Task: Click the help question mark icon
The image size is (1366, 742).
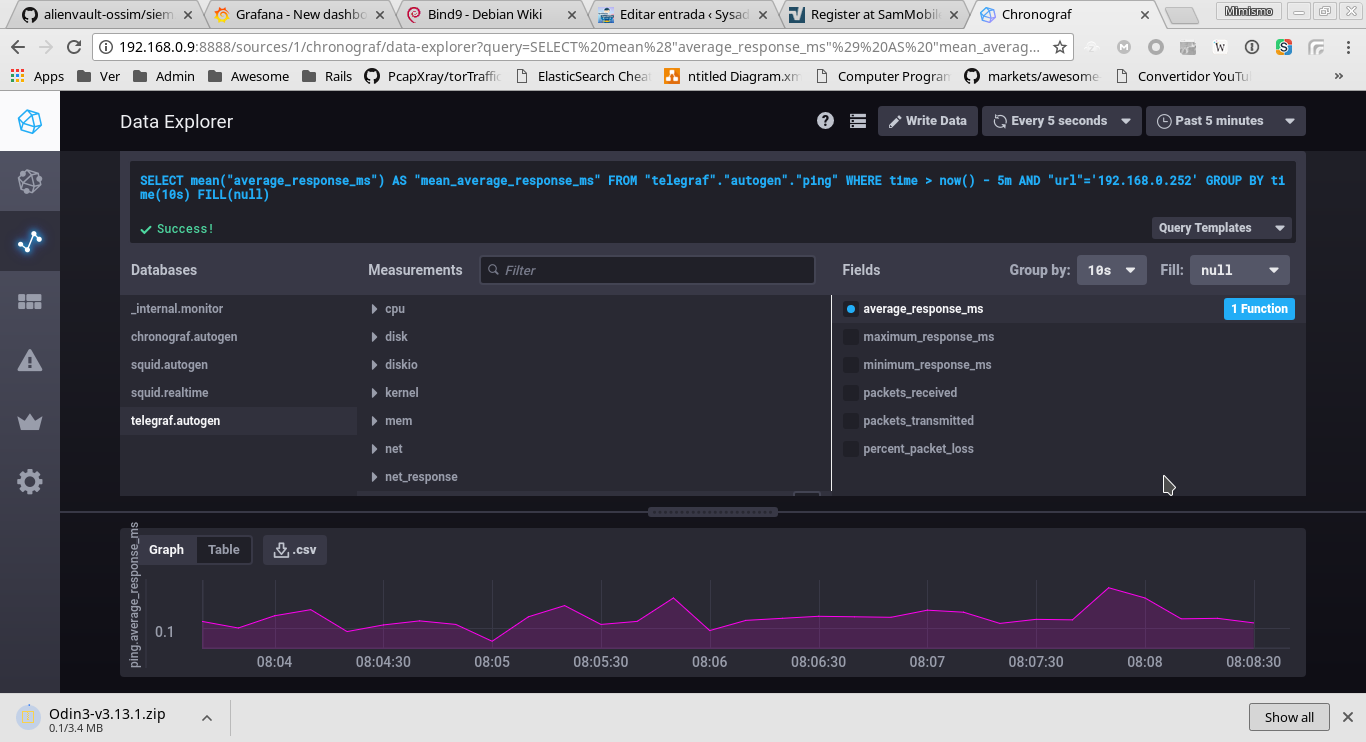Action: tap(825, 120)
